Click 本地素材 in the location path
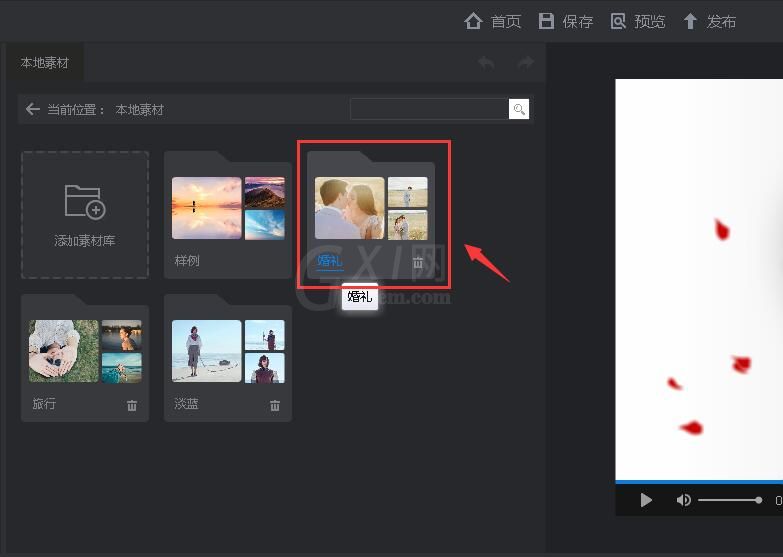Screen dimensions: 783x557 pyautogui.click(x=139, y=109)
